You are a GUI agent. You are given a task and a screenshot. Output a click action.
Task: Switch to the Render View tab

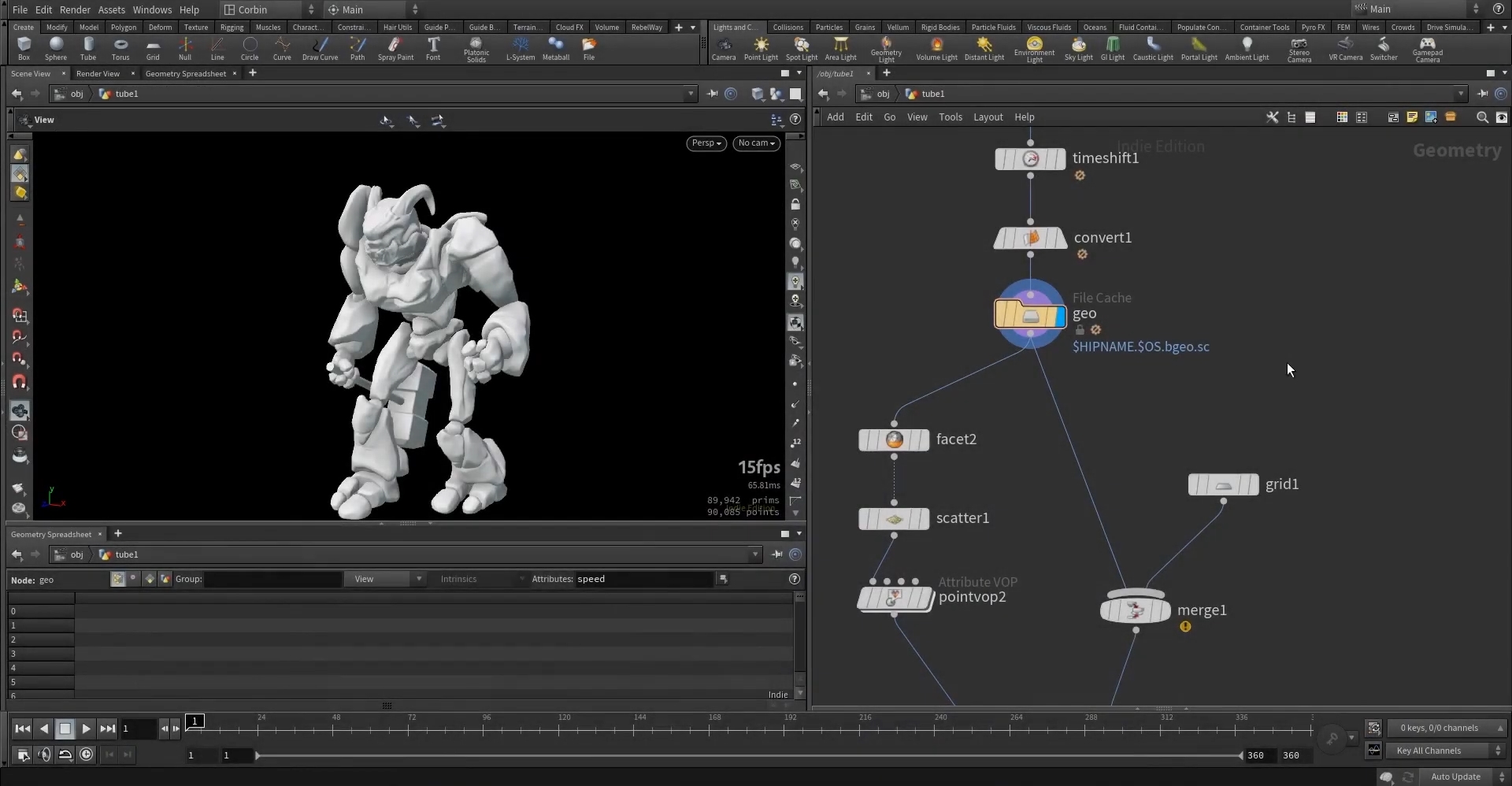click(x=98, y=73)
